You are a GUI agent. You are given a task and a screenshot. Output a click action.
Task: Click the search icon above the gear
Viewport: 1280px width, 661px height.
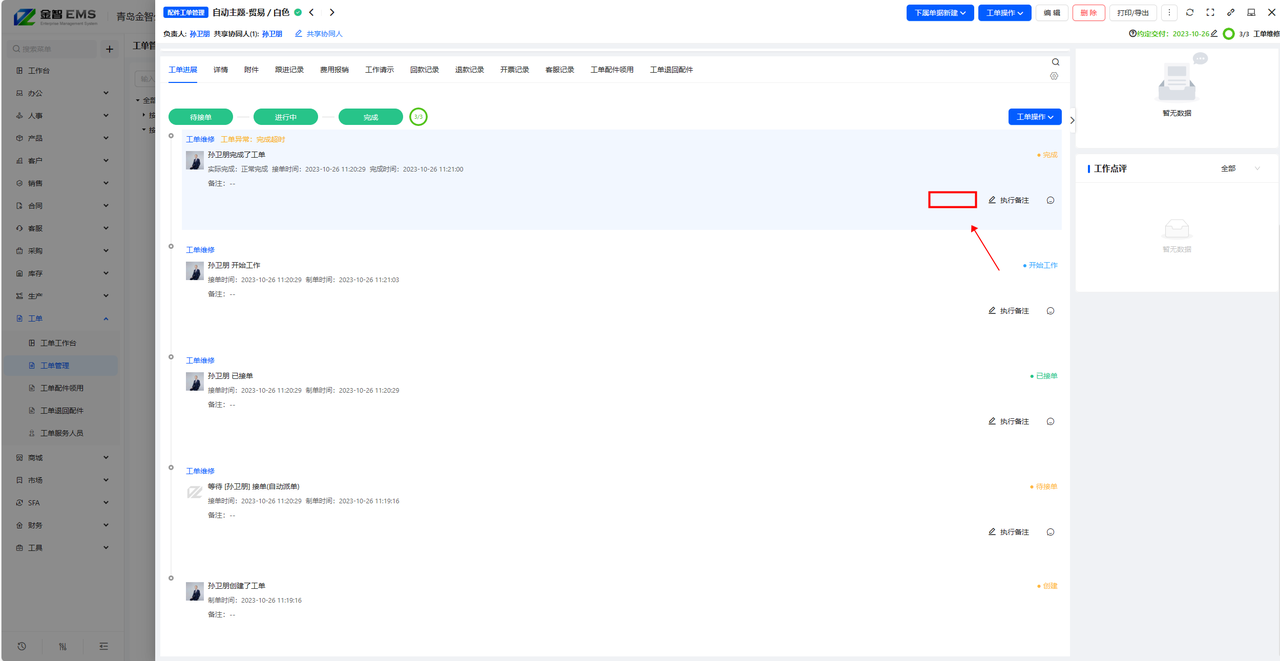point(1055,62)
